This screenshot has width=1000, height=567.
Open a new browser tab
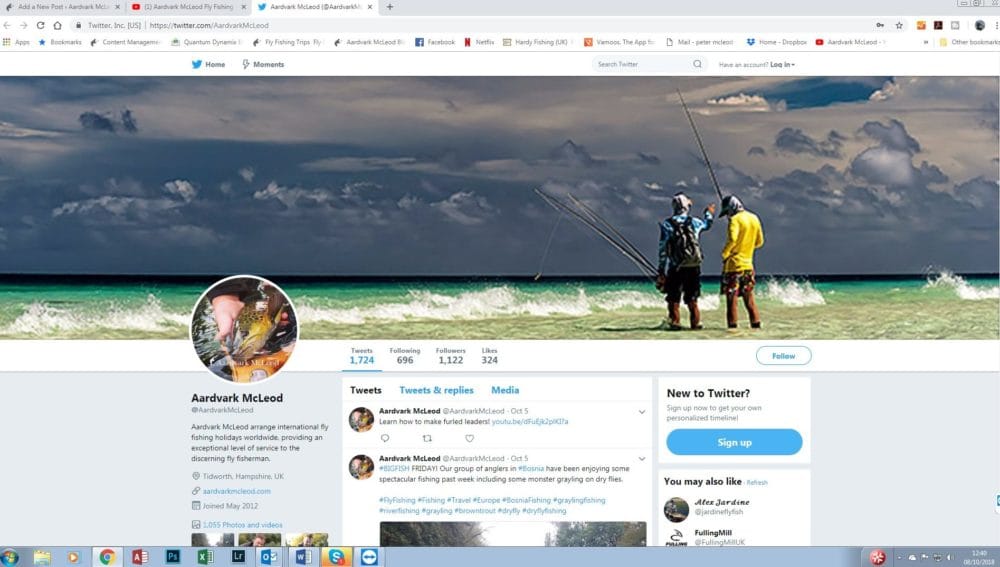point(389,7)
